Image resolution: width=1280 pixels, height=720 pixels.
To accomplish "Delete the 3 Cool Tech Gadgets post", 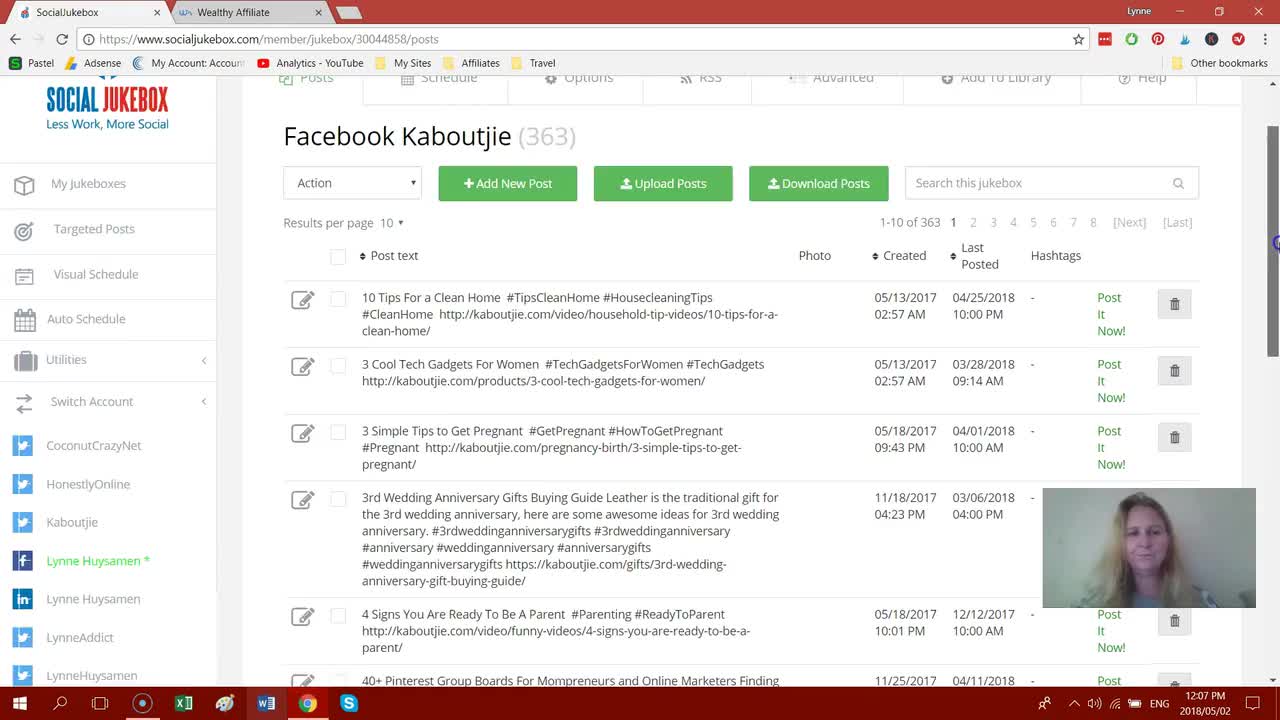I will point(1175,371).
